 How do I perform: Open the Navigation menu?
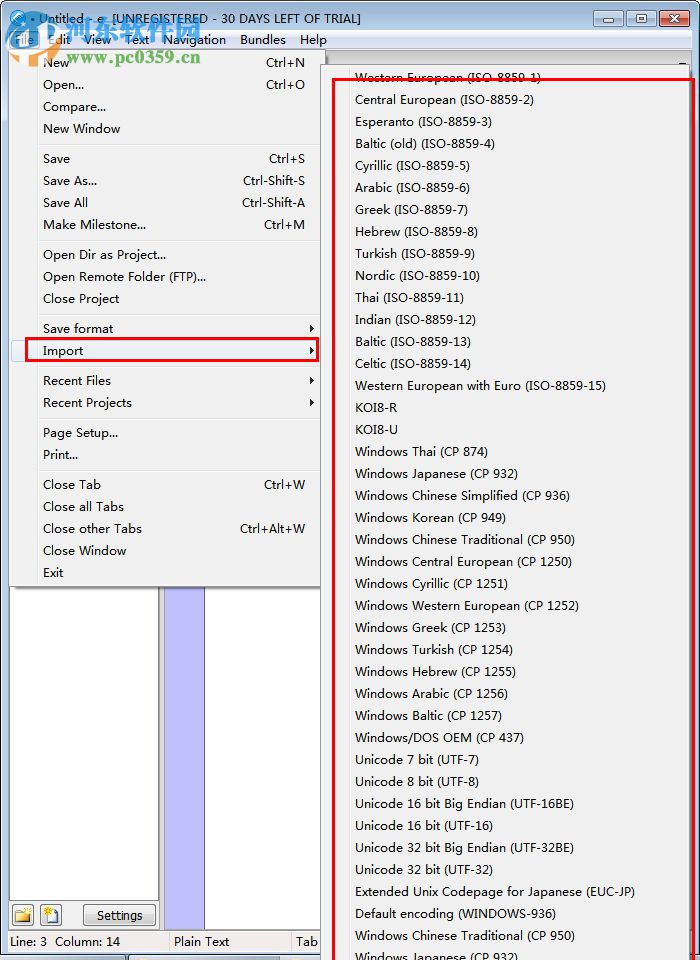pos(195,40)
